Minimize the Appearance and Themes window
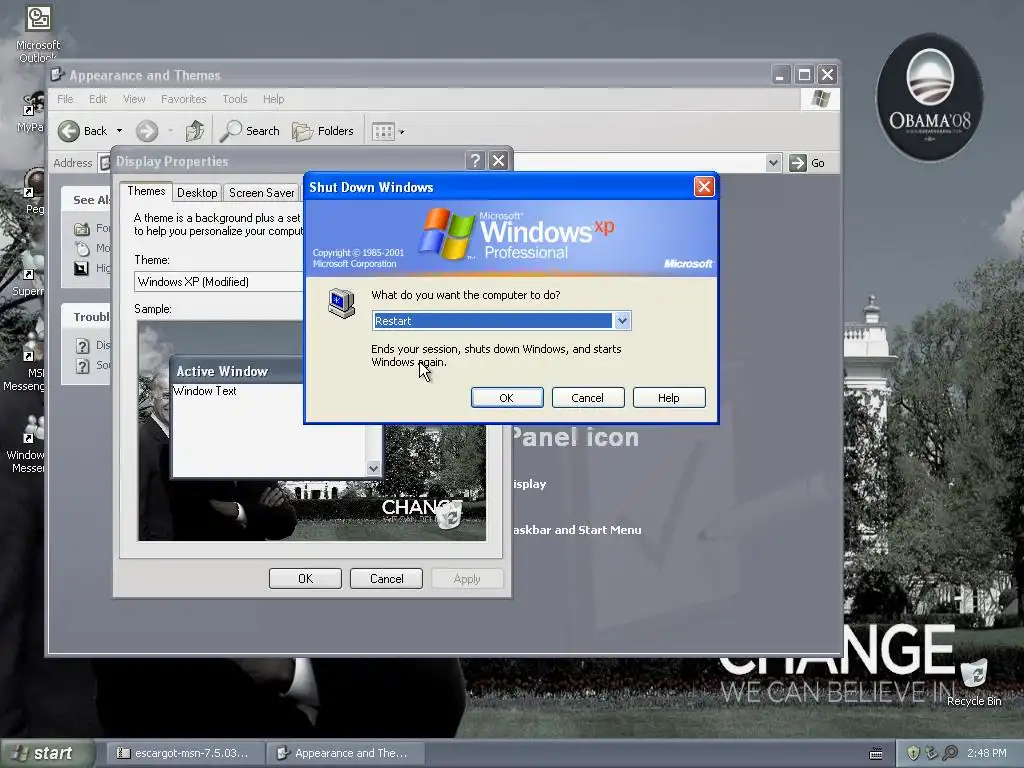 click(780, 75)
